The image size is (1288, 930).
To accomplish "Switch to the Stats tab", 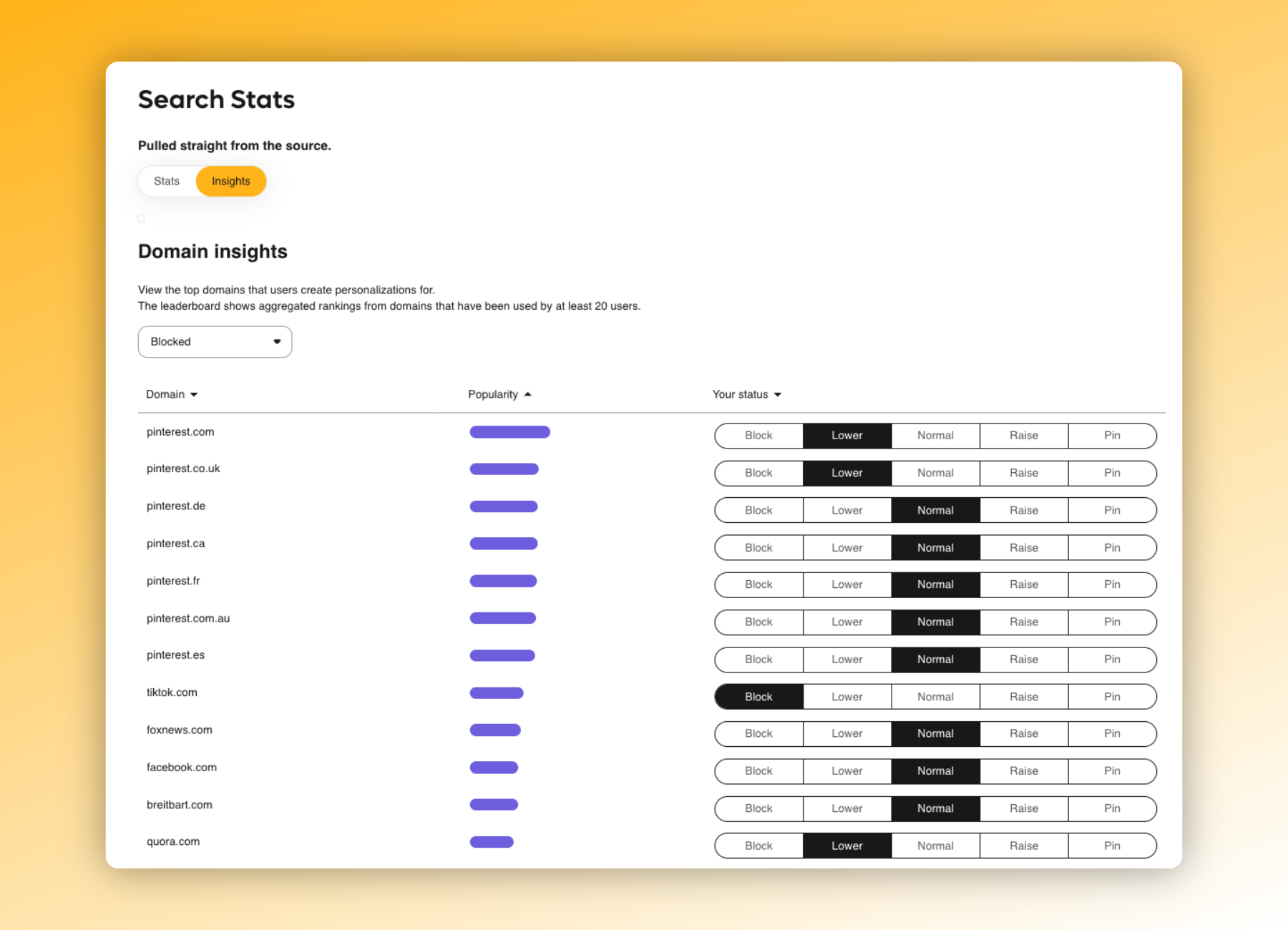I will (x=166, y=181).
